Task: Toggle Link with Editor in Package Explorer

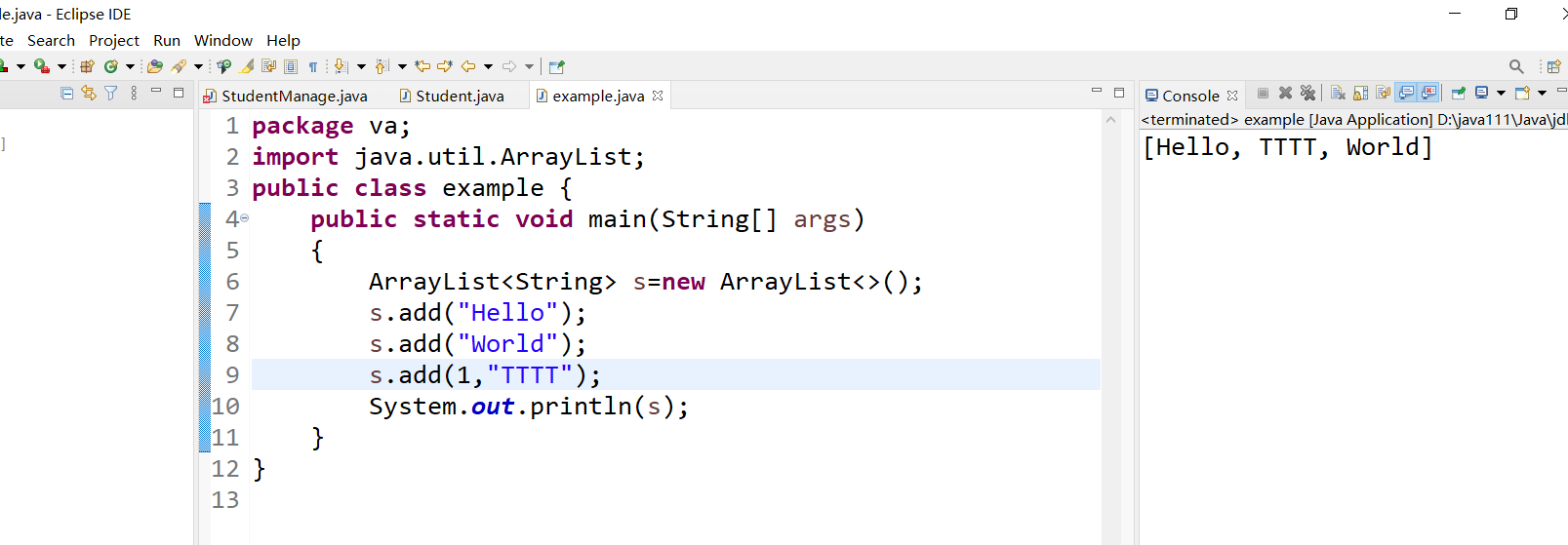Action: click(89, 93)
